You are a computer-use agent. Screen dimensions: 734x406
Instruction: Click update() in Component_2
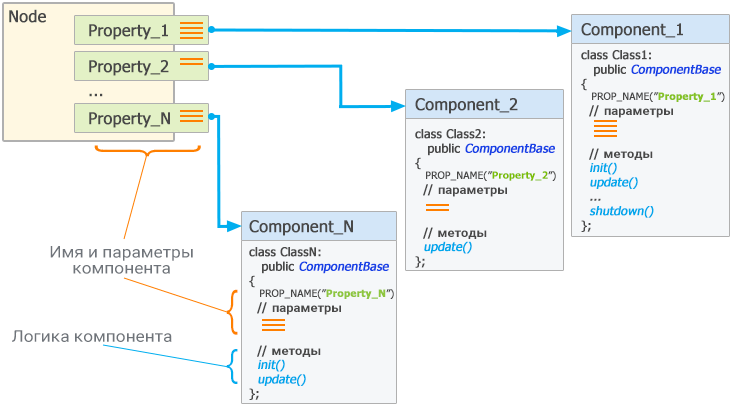(448, 247)
